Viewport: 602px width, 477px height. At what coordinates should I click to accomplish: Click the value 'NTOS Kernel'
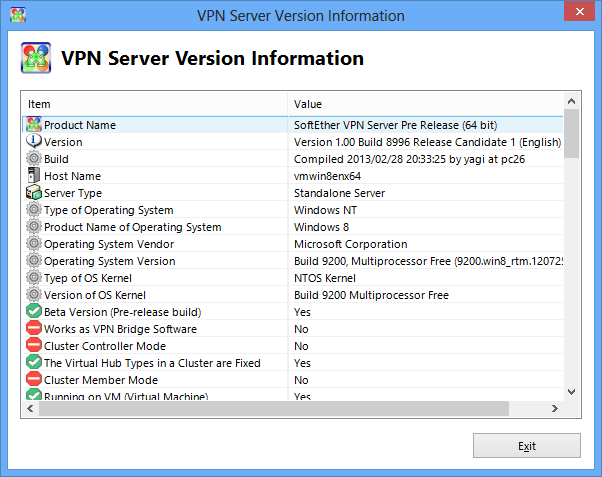[325, 278]
